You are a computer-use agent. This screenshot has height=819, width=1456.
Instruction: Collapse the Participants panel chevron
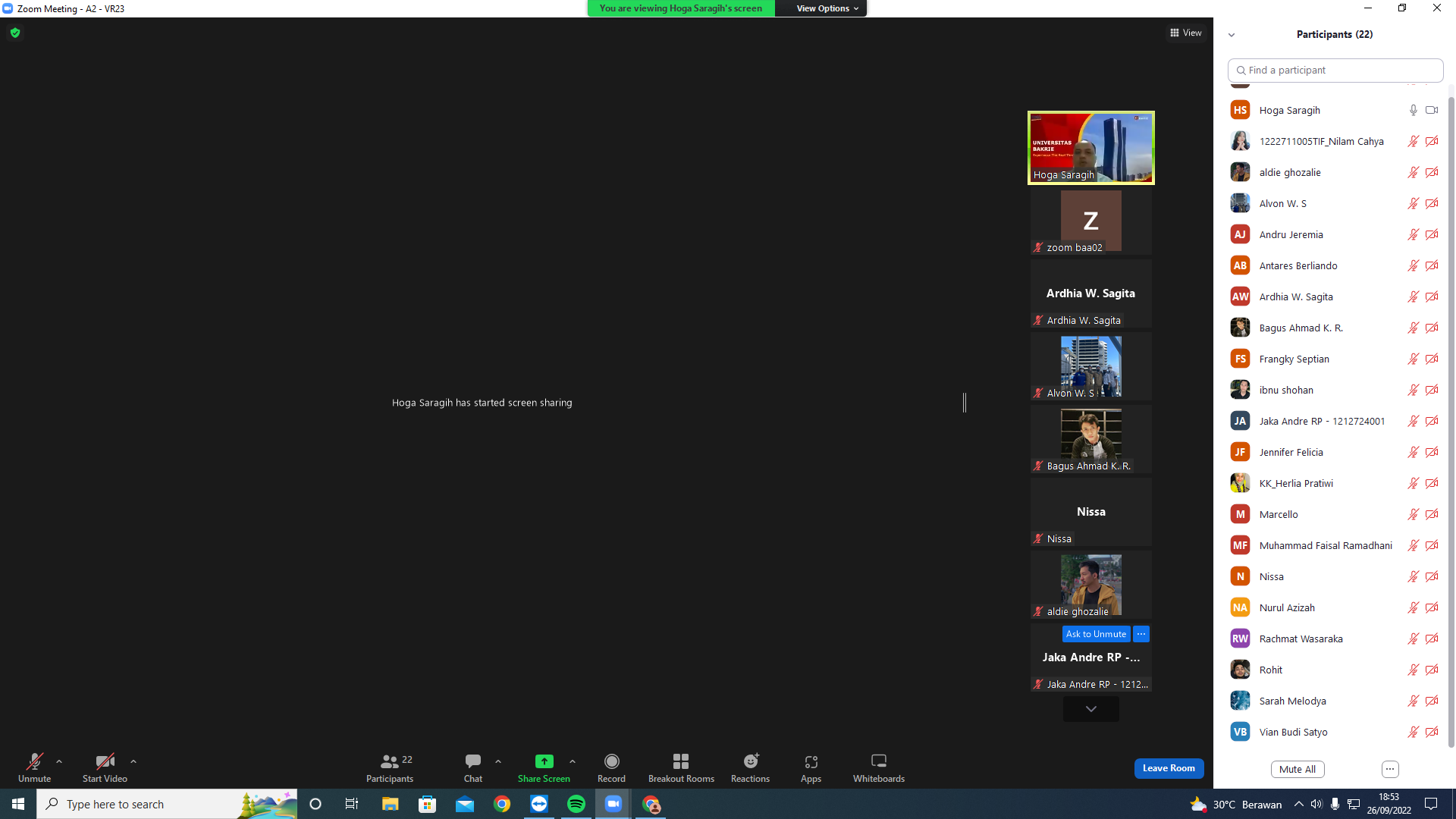(1232, 35)
